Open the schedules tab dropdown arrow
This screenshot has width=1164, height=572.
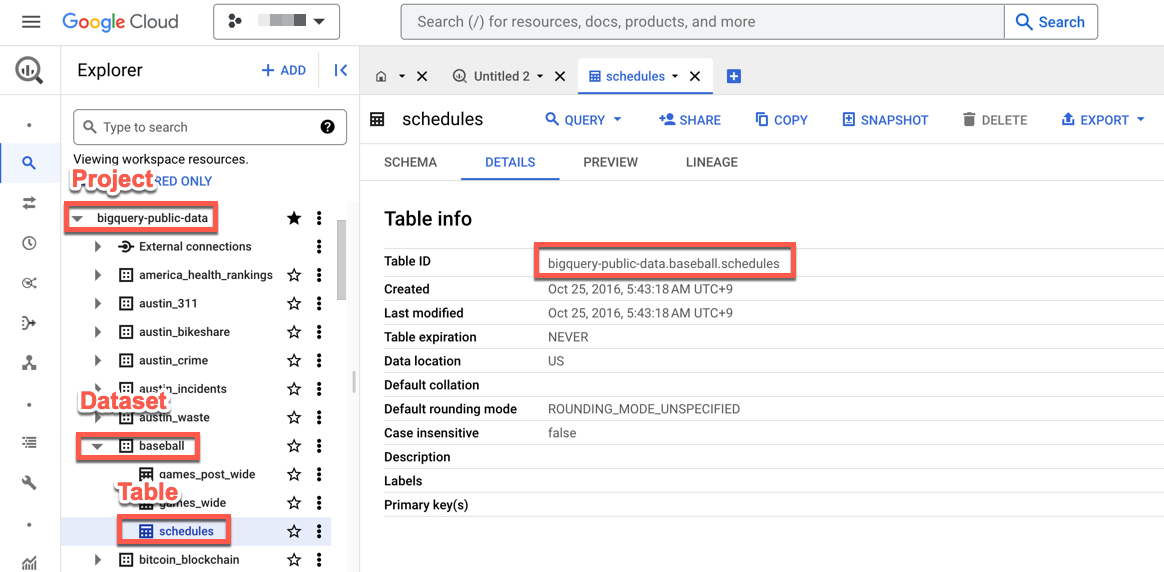pos(675,76)
